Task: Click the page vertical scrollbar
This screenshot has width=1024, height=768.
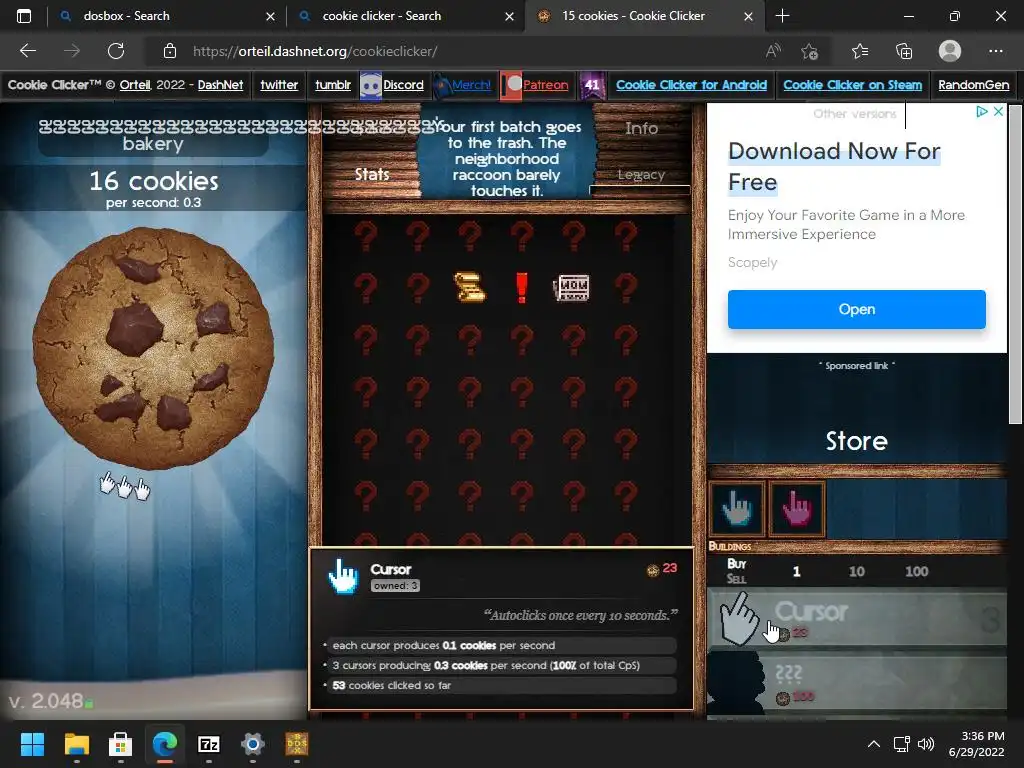Action: tap(1015, 264)
